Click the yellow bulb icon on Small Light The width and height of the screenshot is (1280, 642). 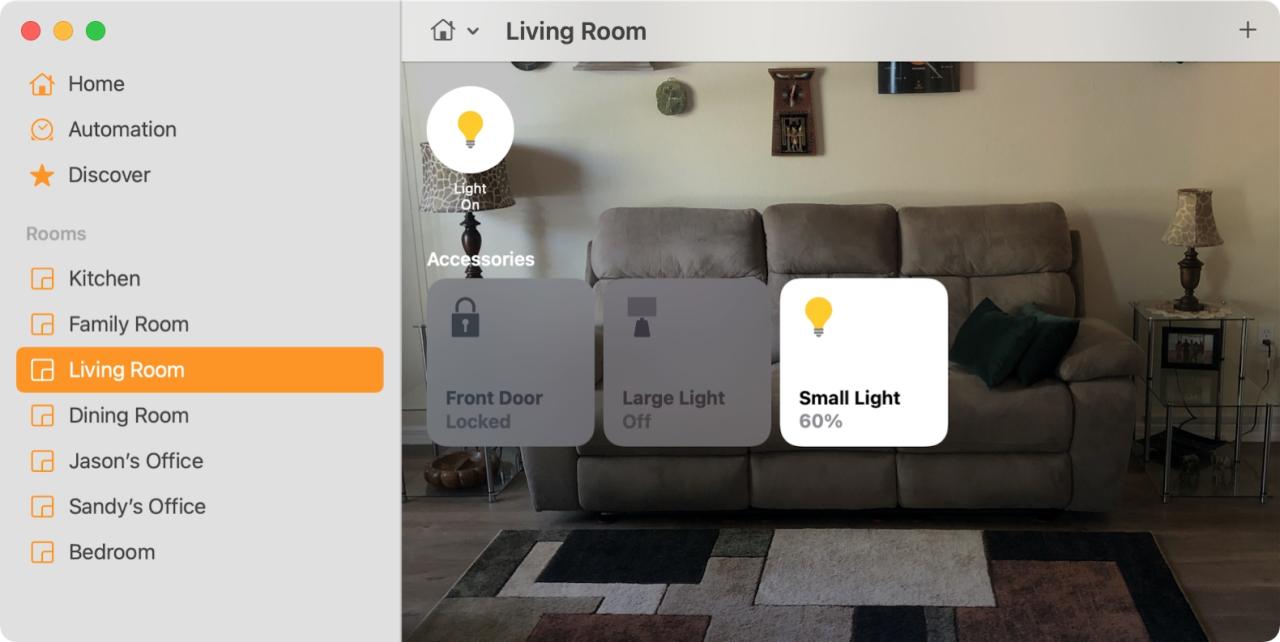pyautogui.click(x=819, y=317)
